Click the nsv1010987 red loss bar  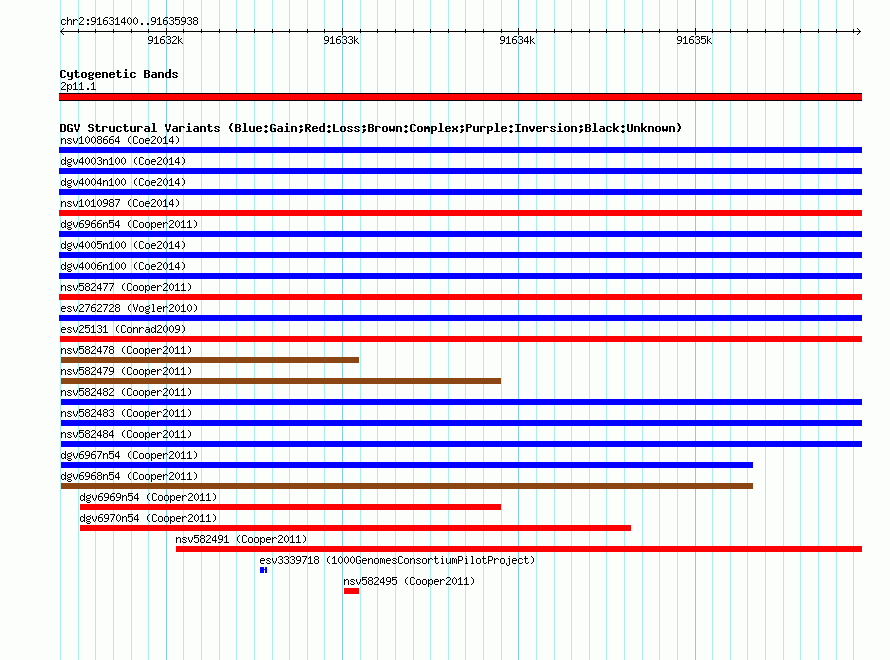point(460,213)
